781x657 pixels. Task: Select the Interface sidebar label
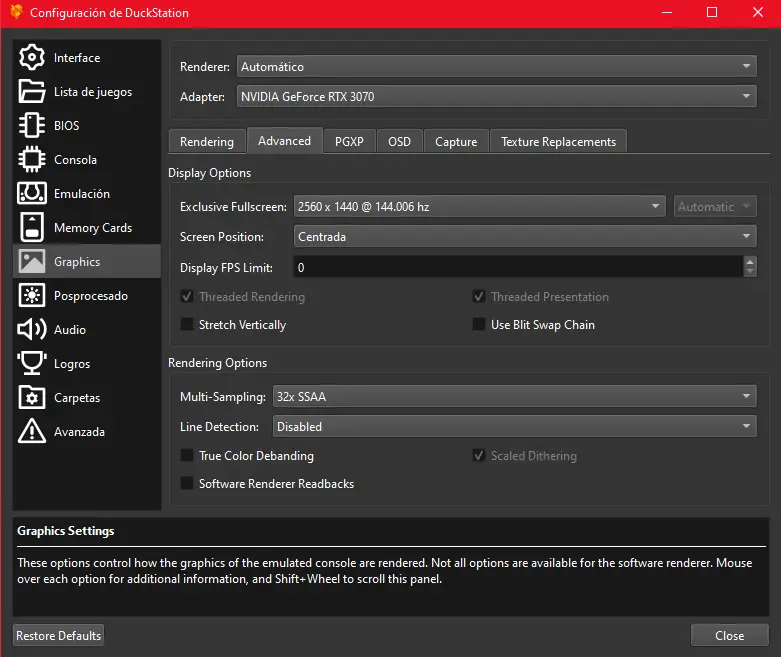pyautogui.click(x=77, y=58)
